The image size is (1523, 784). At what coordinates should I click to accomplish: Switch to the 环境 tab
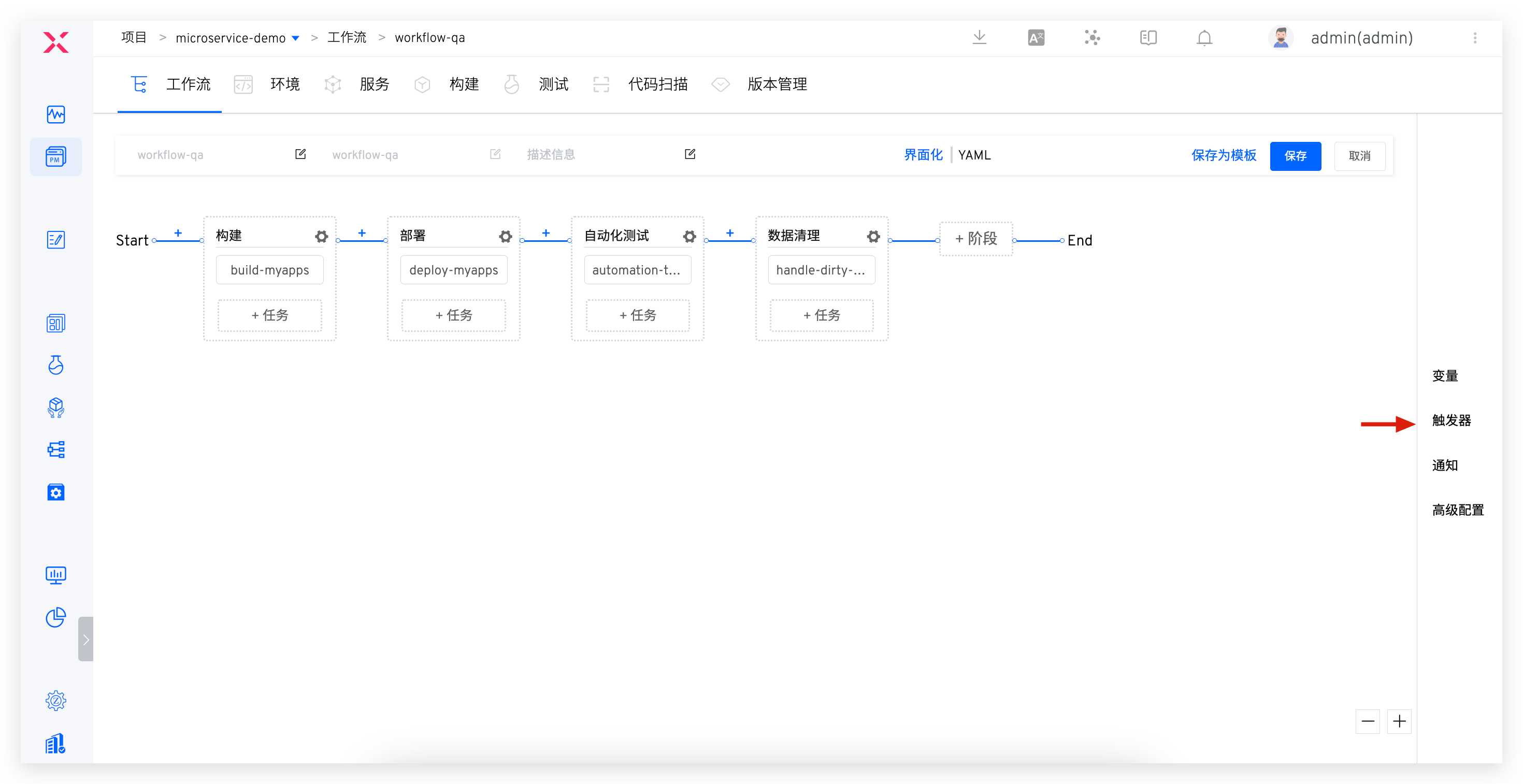pos(267,84)
